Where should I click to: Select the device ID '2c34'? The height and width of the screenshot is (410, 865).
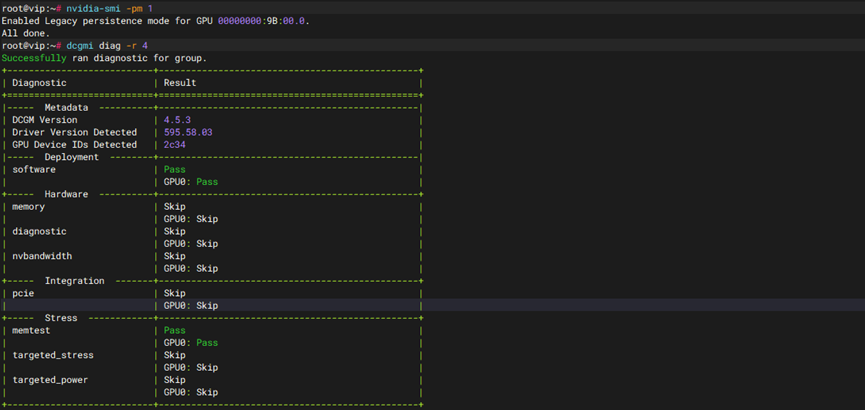coord(174,145)
